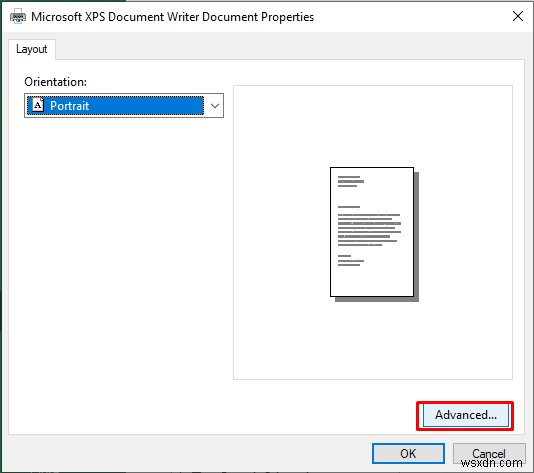Click the portrait page icon in Orientation box
Viewport: 534px width, 473px height.
point(38,105)
